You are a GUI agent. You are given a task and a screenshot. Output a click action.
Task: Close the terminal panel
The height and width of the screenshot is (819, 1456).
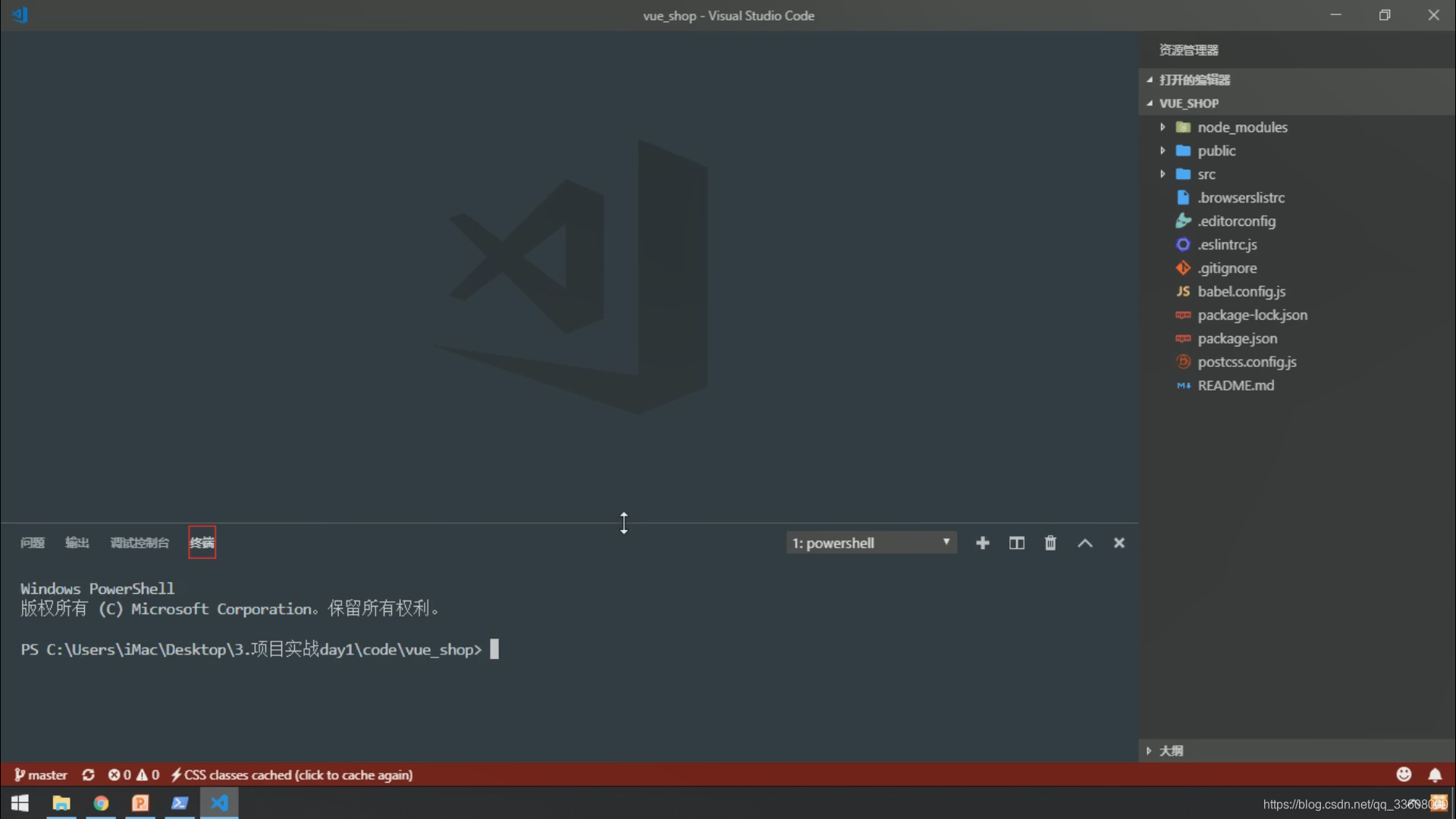pos(1119,543)
